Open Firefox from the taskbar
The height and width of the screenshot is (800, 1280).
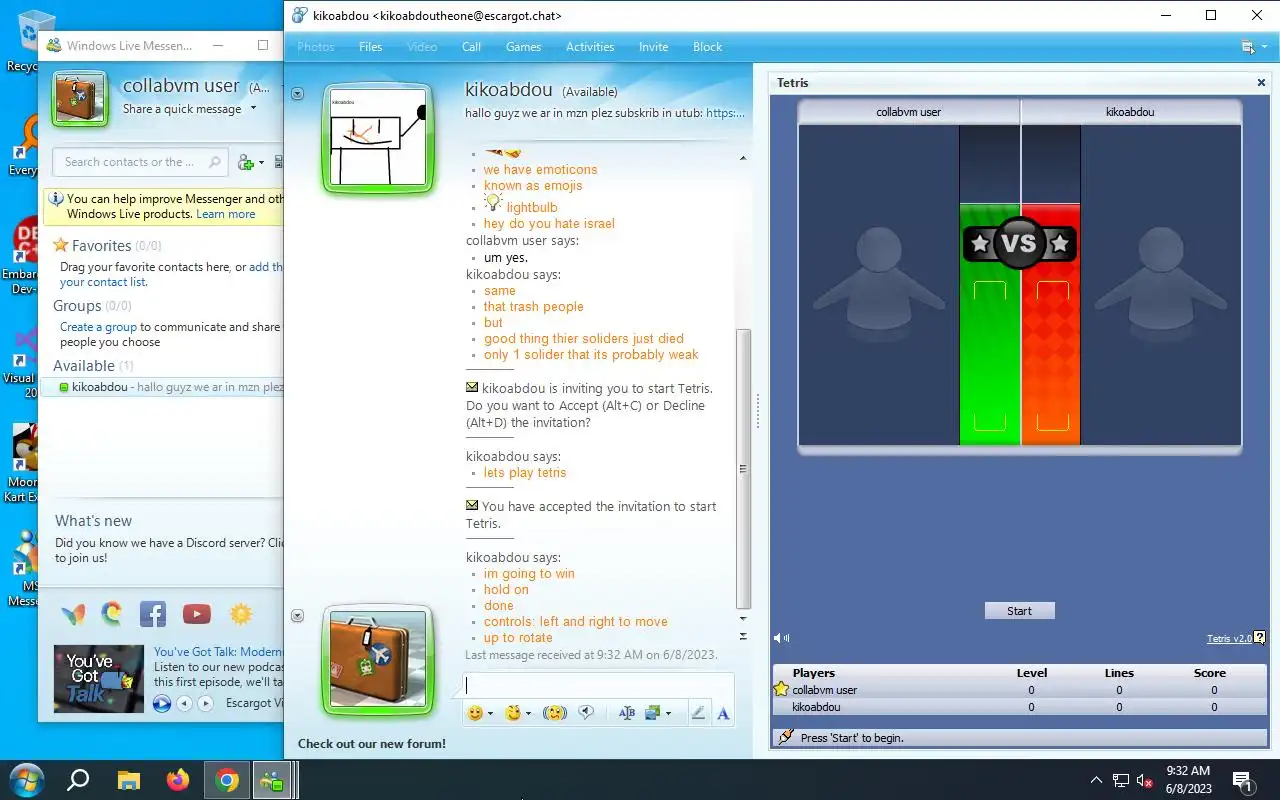click(x=178, y=780)
